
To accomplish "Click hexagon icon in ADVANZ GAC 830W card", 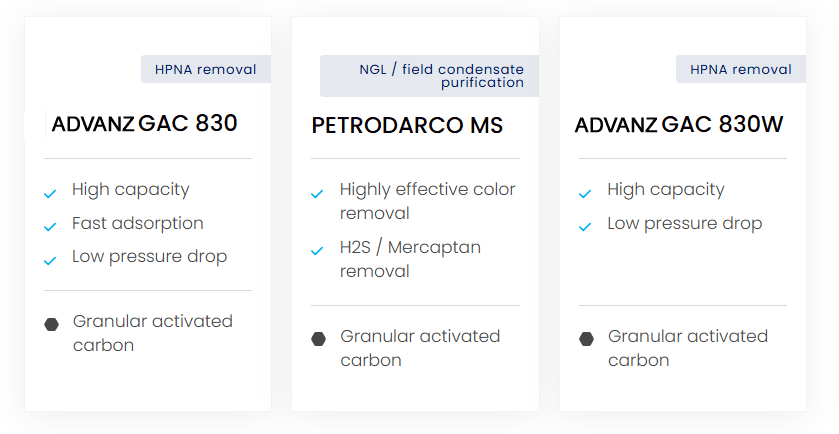I will coord(587,339).
